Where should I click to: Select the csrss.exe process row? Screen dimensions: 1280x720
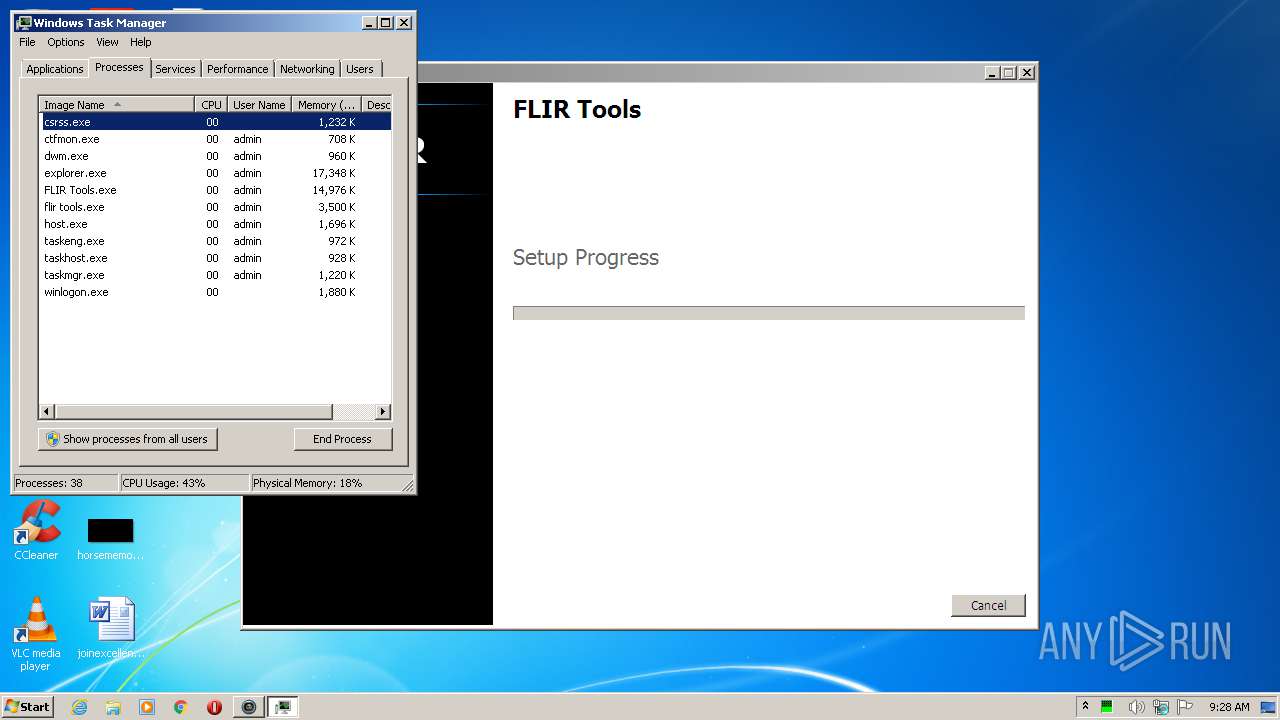[x=215, y=122]
